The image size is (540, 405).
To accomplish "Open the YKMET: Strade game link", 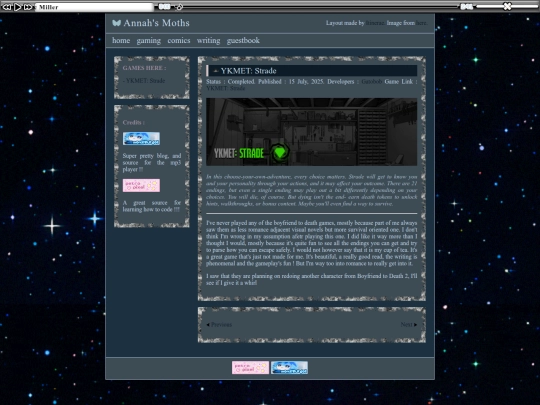I will click(x=226, y=88).
